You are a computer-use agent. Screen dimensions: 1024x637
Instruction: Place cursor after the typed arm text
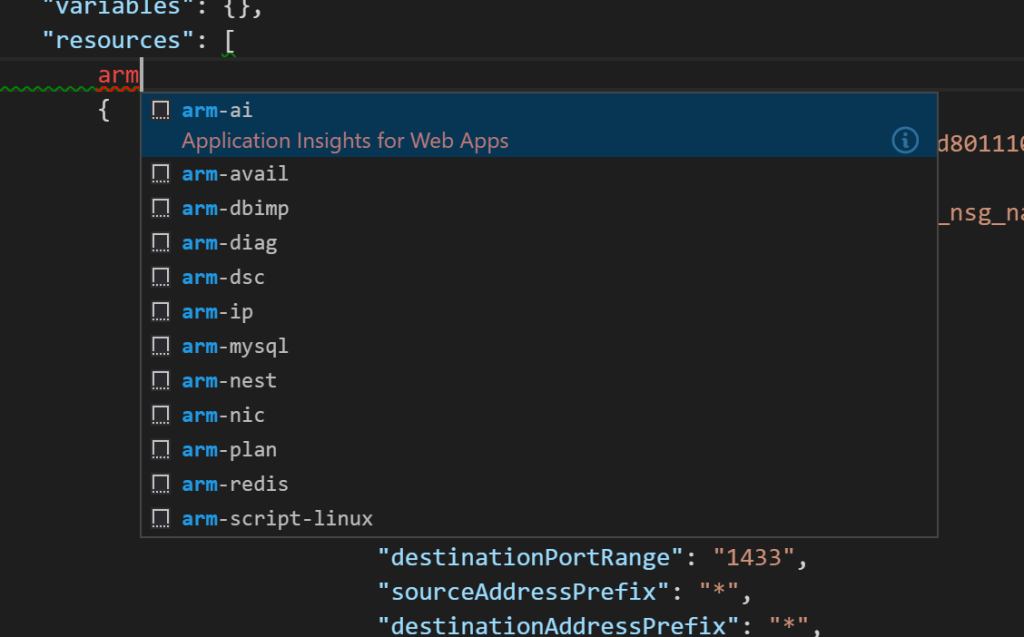[x=140, y=75]
